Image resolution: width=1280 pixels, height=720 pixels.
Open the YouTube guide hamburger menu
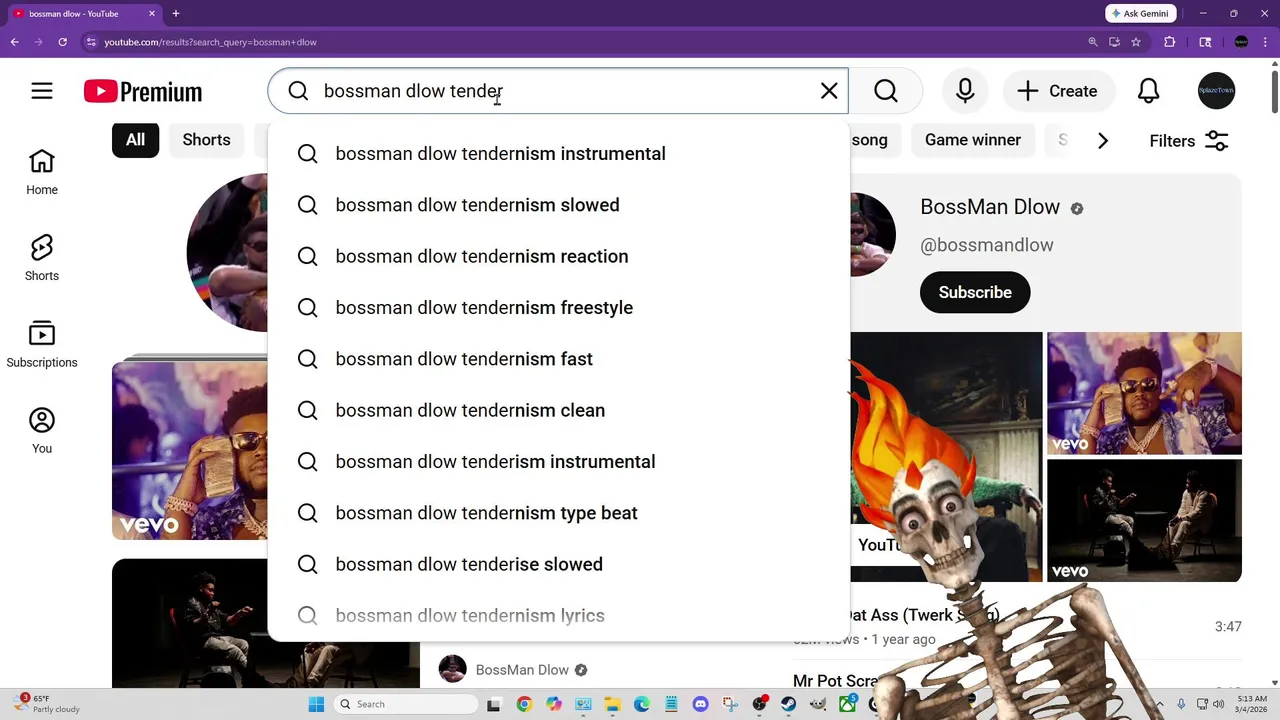coord(42,91)
